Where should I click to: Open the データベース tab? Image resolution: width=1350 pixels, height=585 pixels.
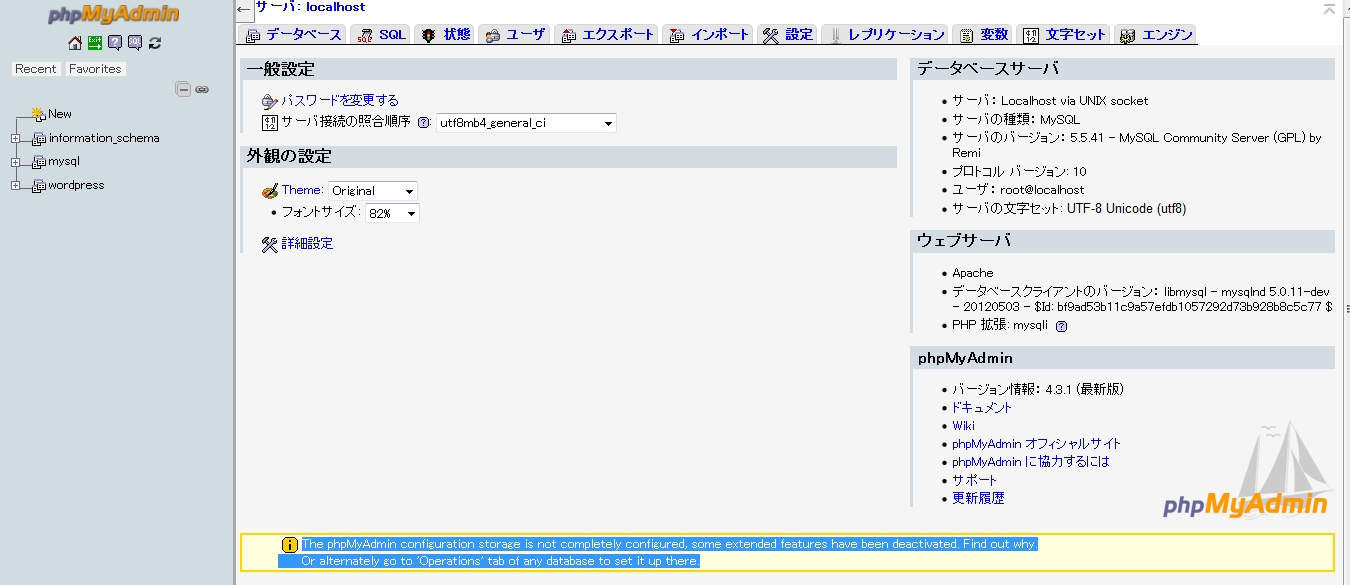coord(294,35)
